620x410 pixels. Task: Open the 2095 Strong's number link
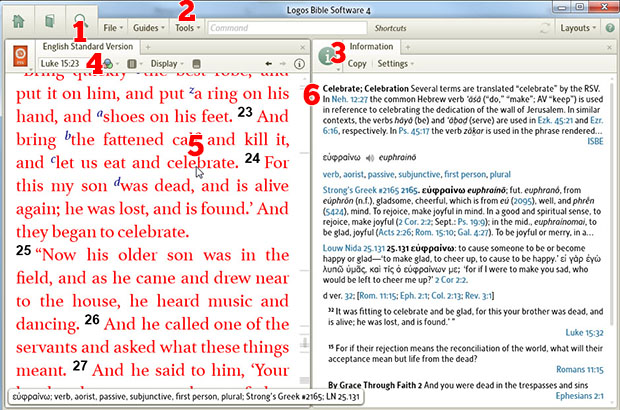(522, 201)
